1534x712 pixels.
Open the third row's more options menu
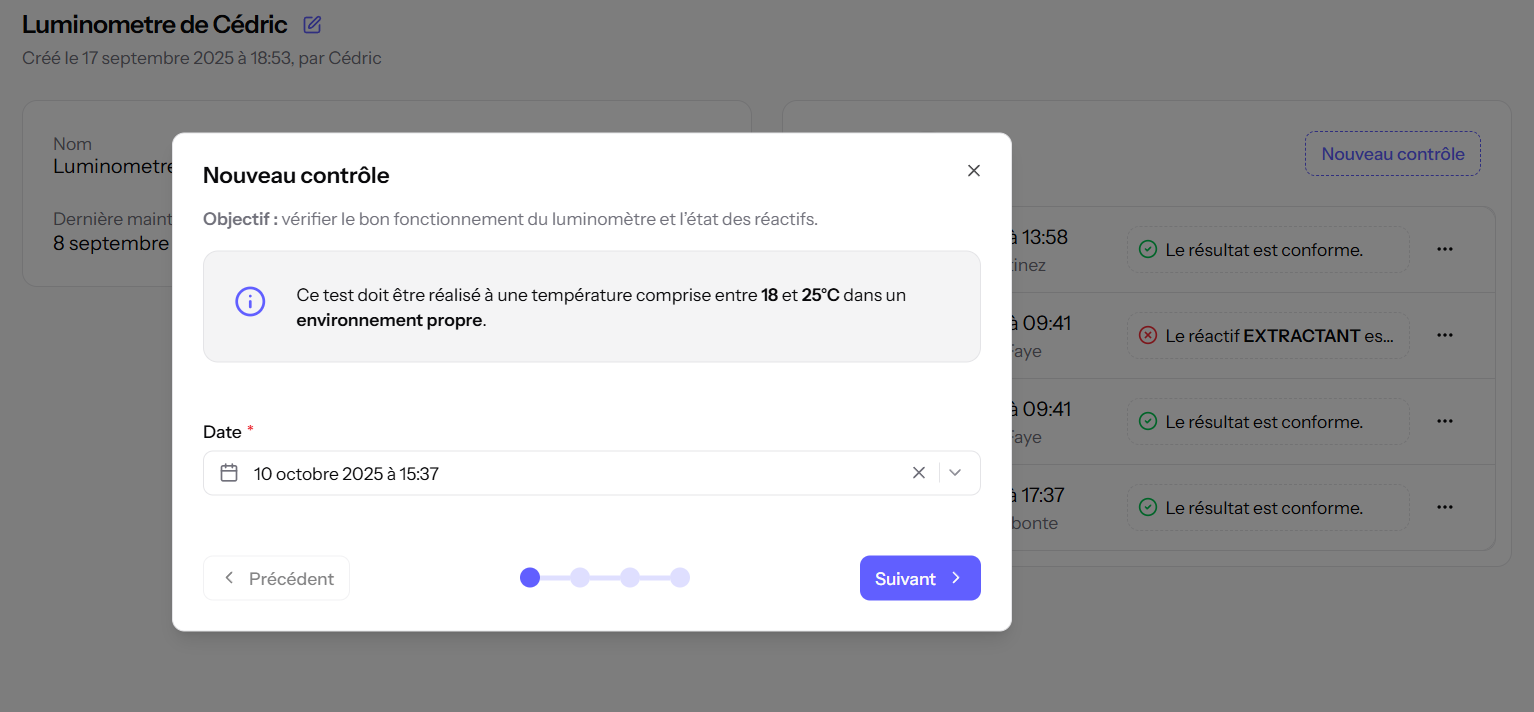coord(1444,422)
